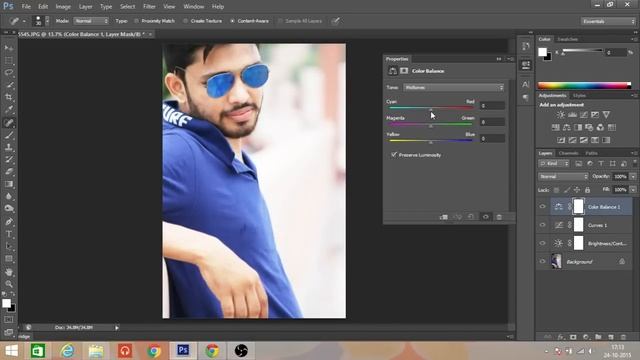Select the Spot Healing Brush tool
Image resolution: width=640 pixels, height=360 pixels.
click(x=9, y=122)
